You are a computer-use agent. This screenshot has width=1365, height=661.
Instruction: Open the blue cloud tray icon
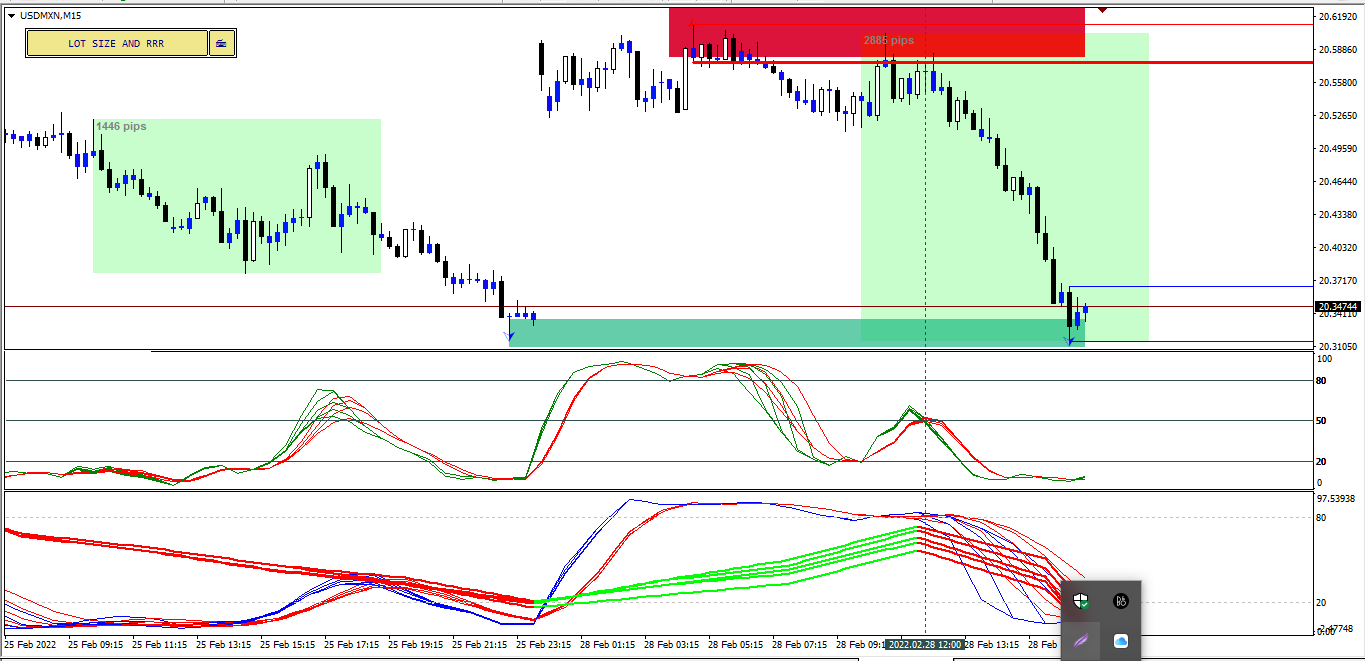(x=1121, y=641)
